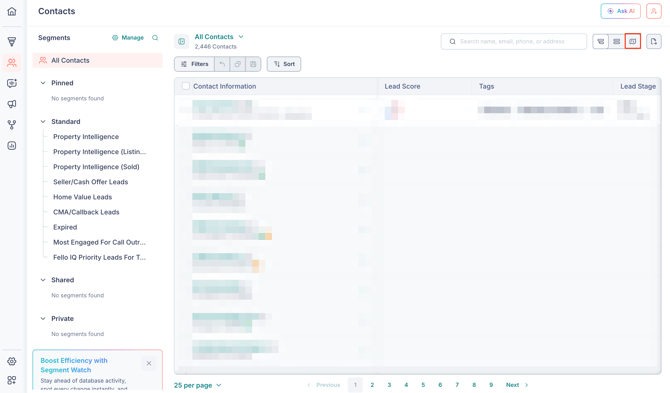Go to page 9
This screenshot has width=670, height=393.
click(x=491, y=385)
